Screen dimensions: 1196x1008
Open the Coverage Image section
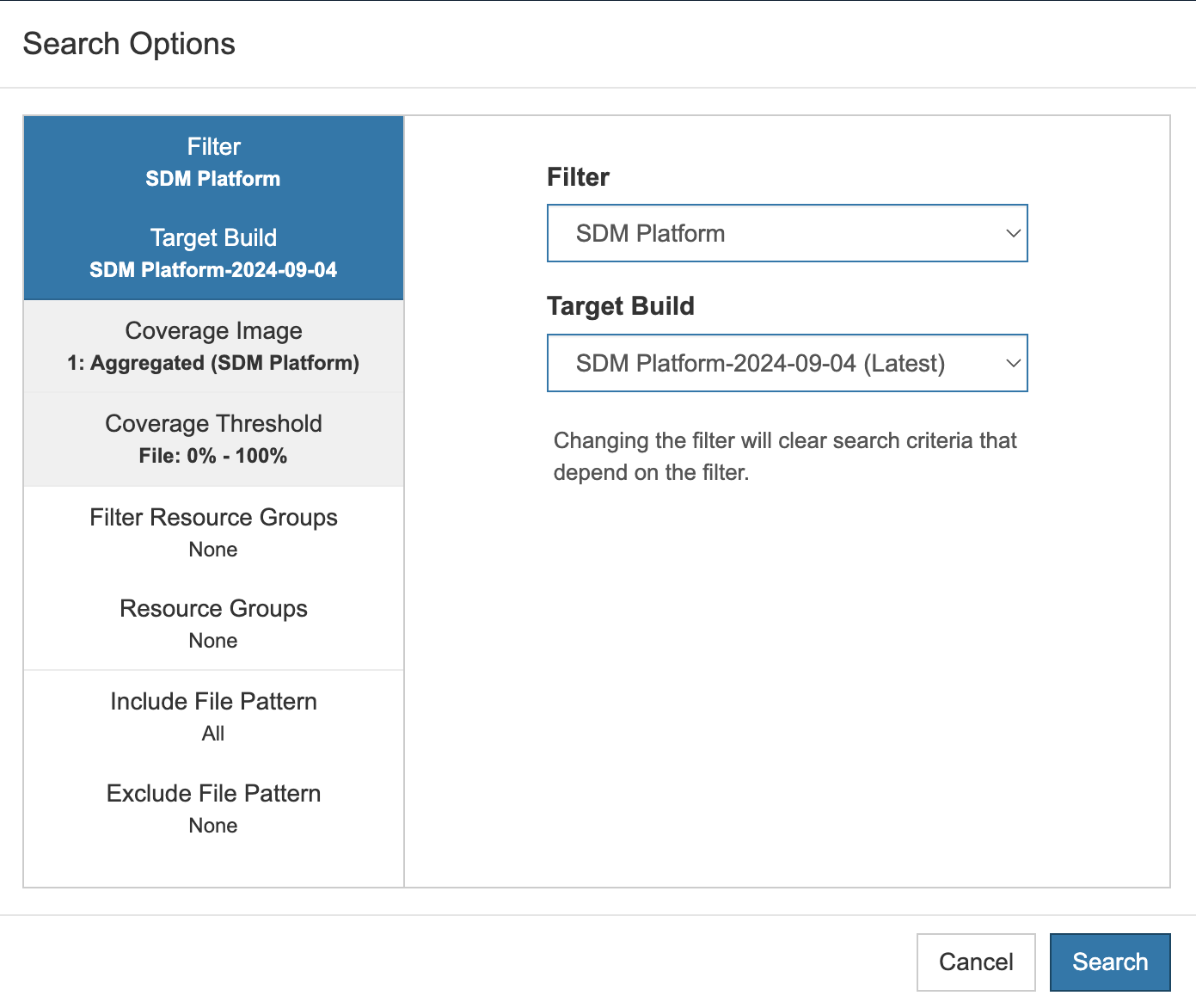[213, 347]
